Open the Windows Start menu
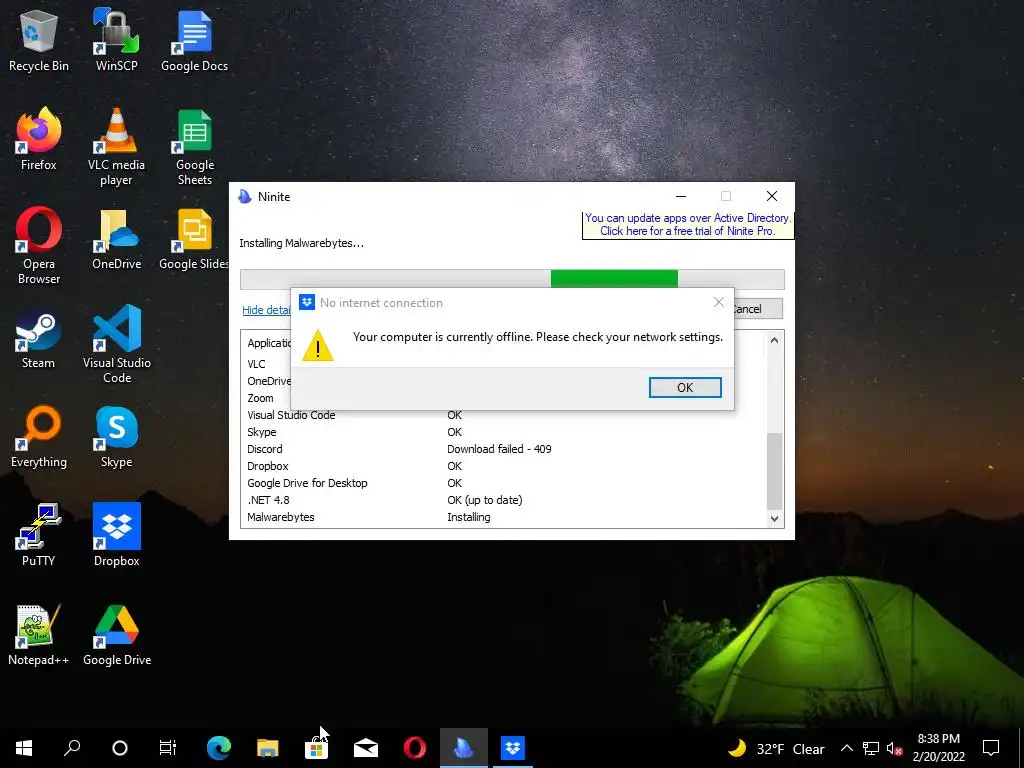This screenshot has width=1024, height=768. tap(24, 748)
